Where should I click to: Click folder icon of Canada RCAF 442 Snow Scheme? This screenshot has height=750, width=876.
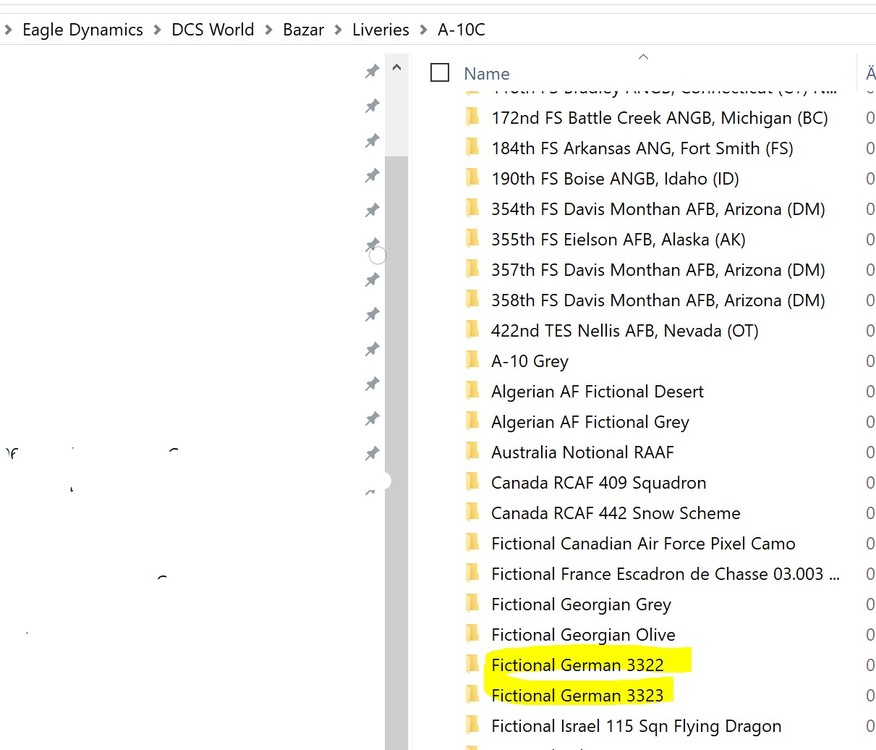(472, 512)
